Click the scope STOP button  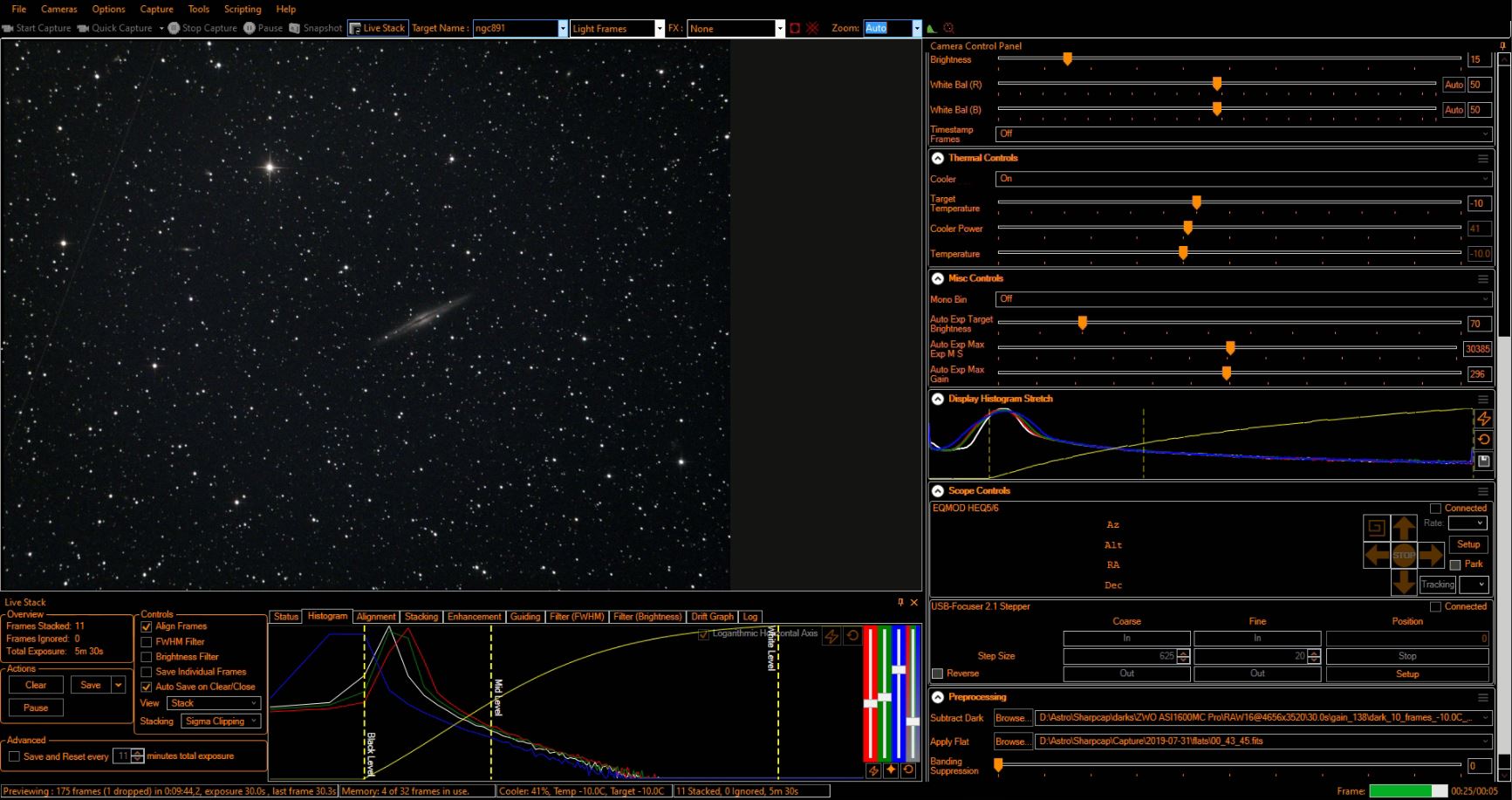coord(1404,555)
